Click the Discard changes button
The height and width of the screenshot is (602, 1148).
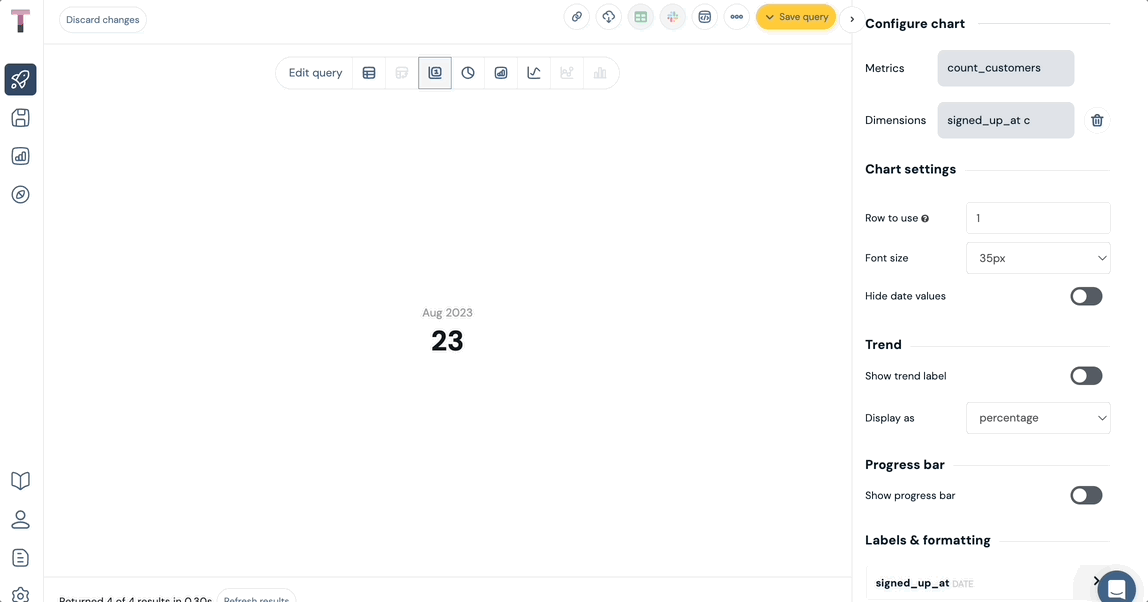coord(102,20)
